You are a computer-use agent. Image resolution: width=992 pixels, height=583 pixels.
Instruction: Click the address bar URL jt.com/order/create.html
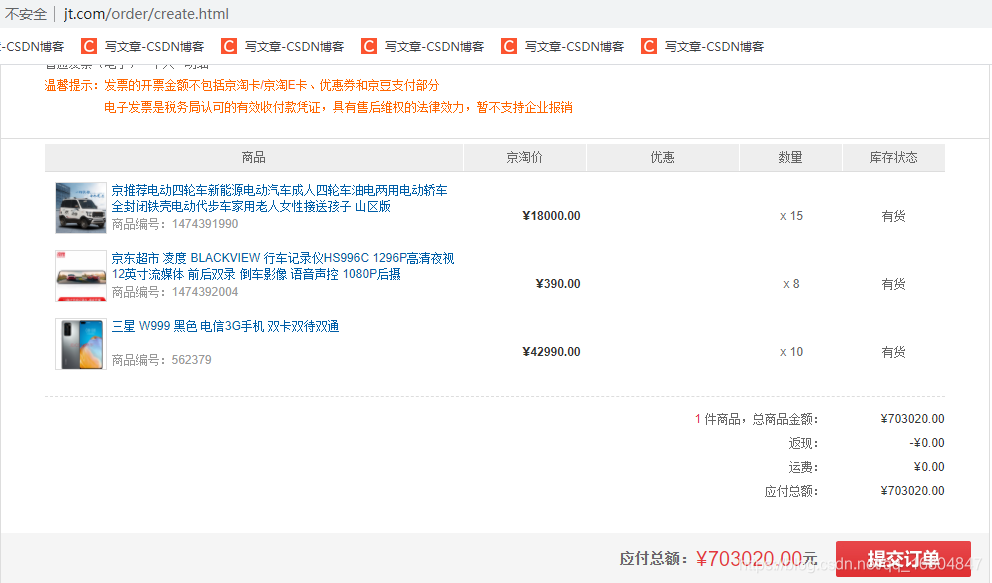tap(146, 14)
